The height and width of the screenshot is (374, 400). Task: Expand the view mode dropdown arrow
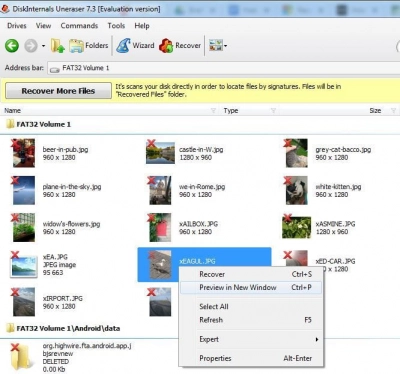tap(225, 46)
